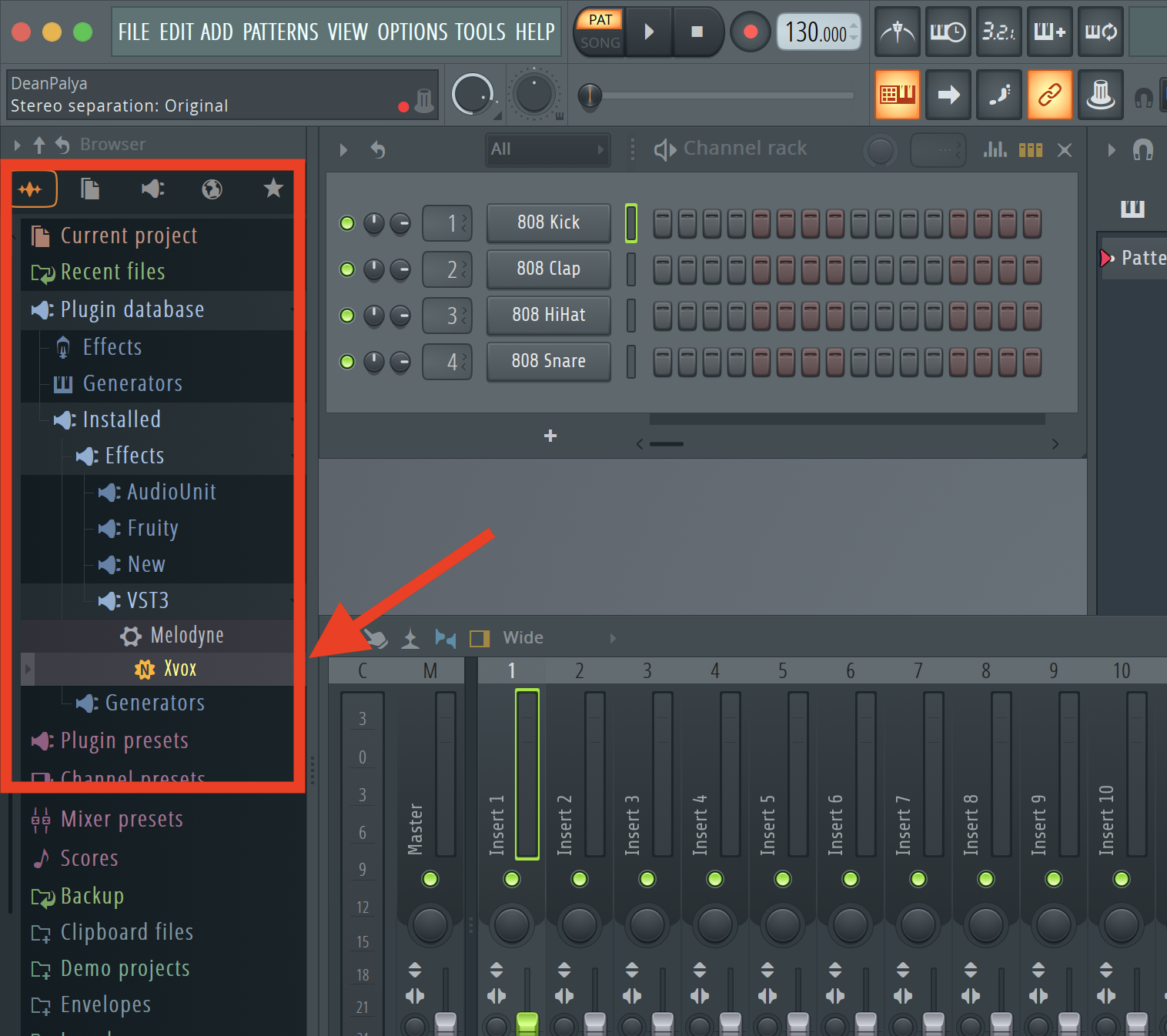Open graph editor in channel rack
1167x1036 pixels.
[x=995, y=149]
